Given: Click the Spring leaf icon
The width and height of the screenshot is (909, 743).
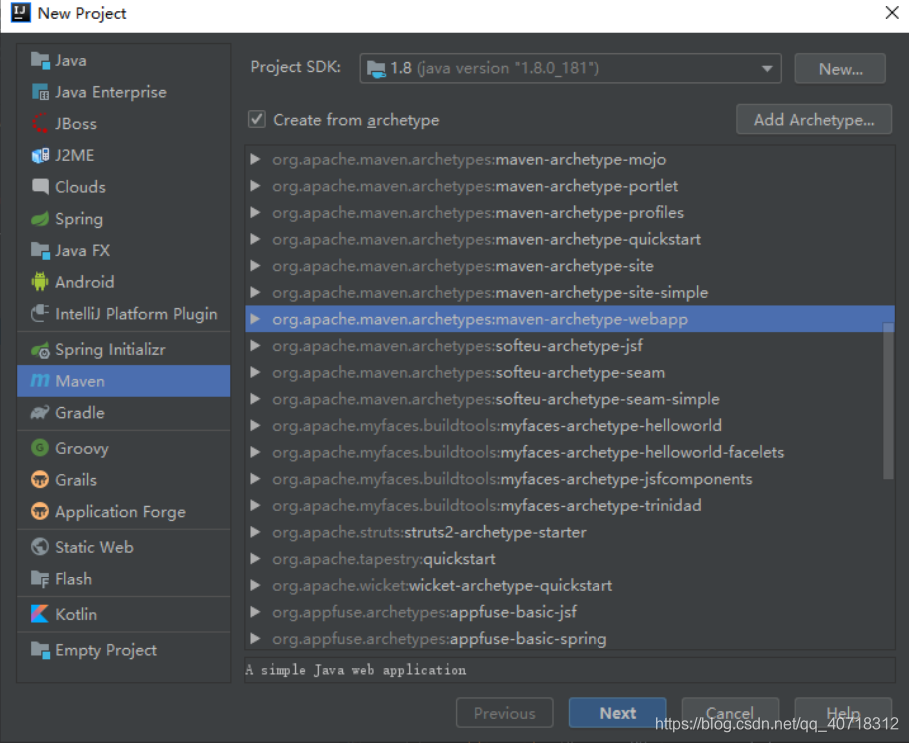Looking at the screenshot, I should tap(40, 218).
